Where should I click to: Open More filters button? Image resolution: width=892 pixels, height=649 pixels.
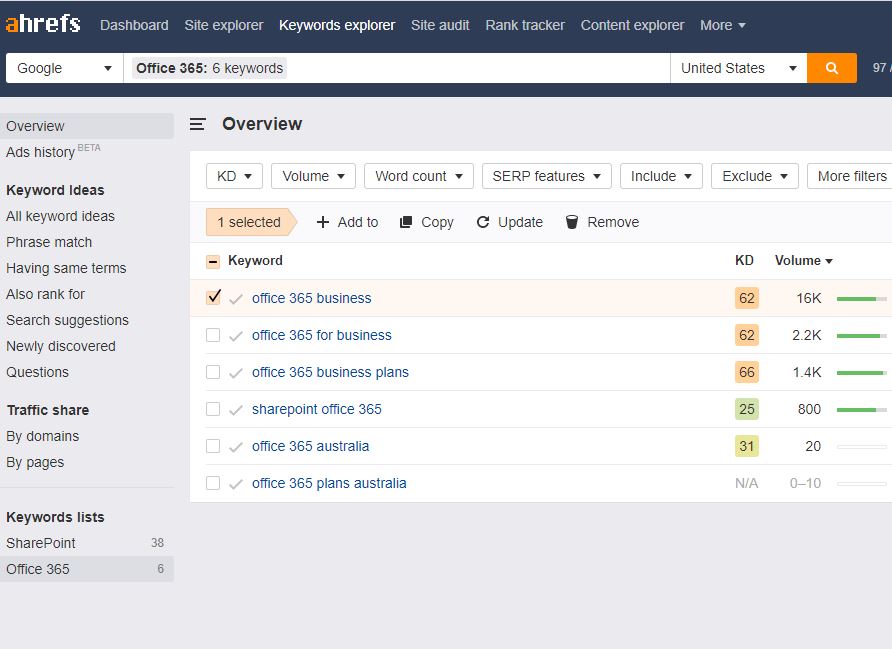(851, 176)
